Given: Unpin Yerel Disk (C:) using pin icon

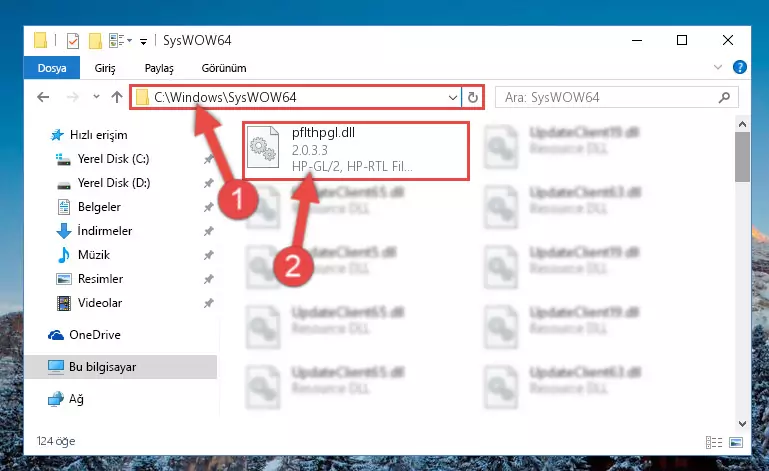Looking at the screenshot, I should [208, 159].
